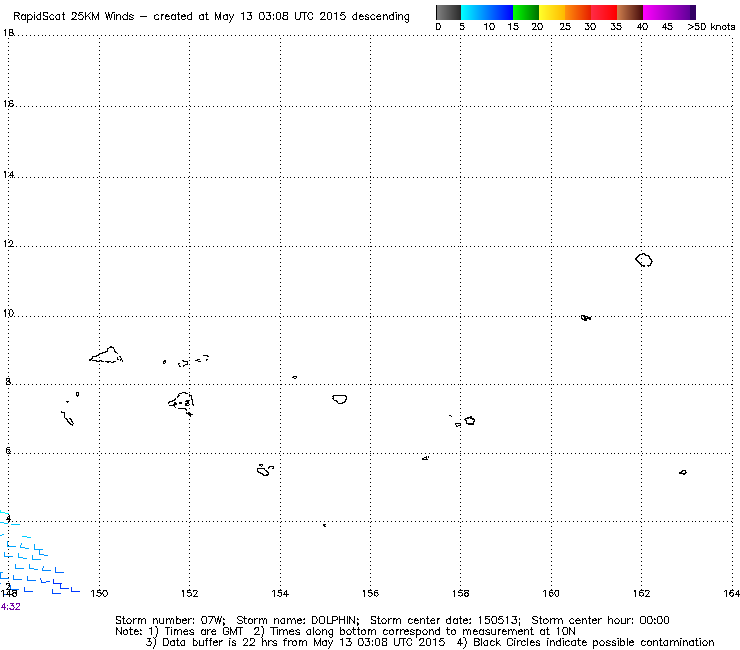
Task: Click the '150' longitude axis label
Action: 99,593
